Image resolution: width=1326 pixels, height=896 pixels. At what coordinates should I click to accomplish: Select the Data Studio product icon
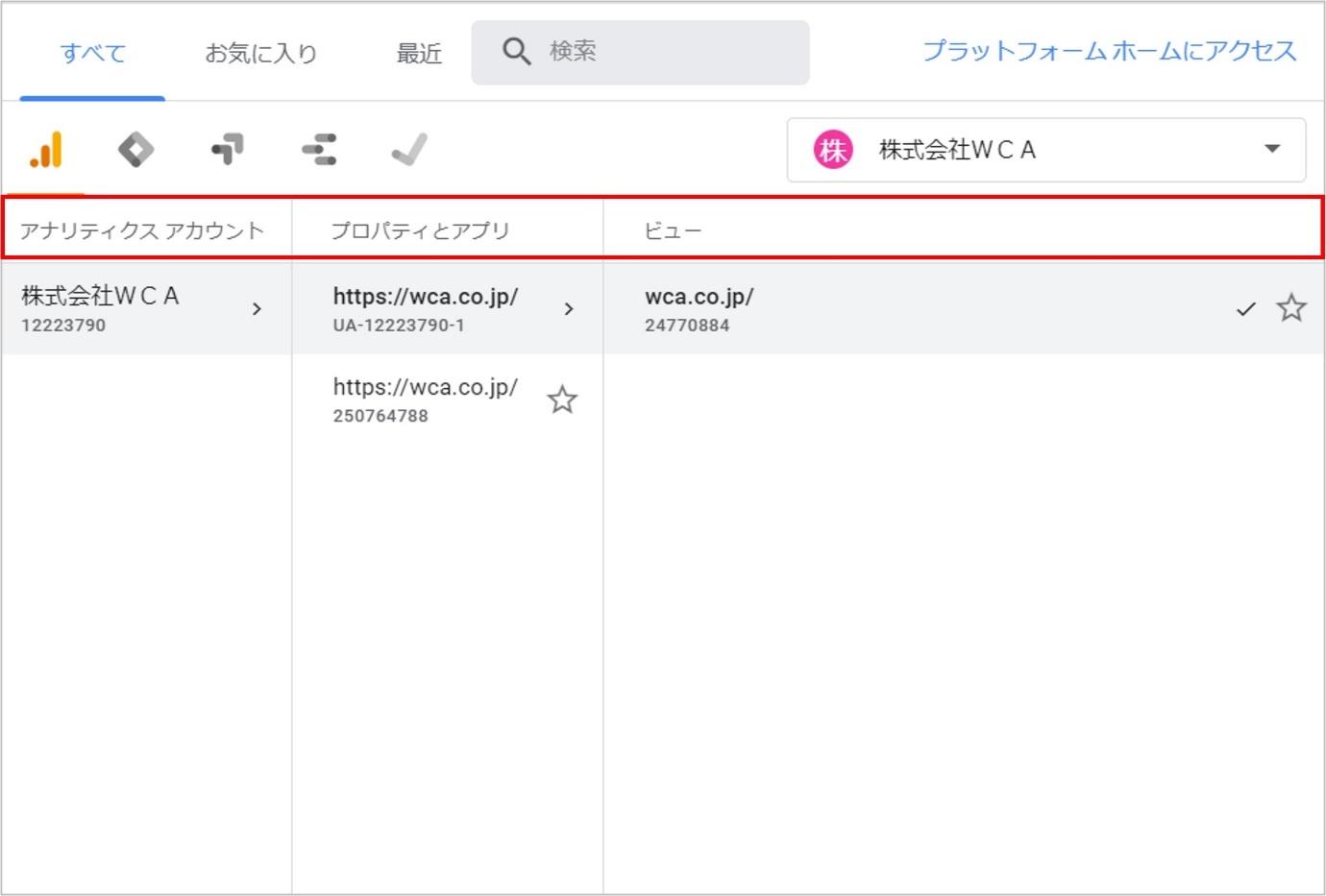[319, 150]
